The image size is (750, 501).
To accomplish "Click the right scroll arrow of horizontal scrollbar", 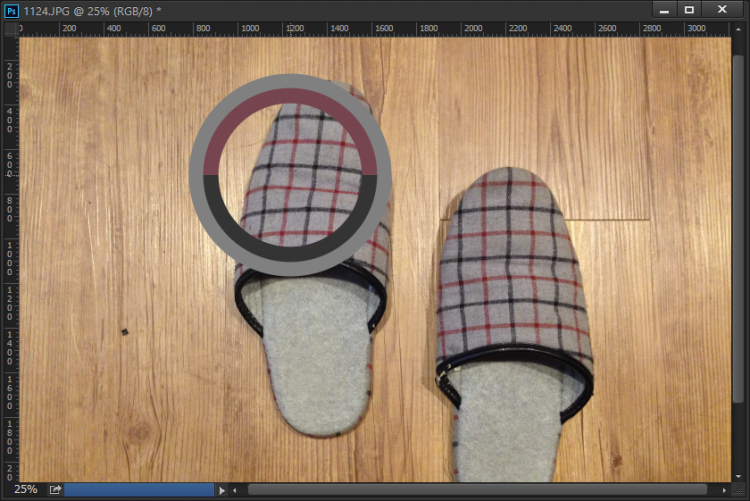I will pos(724,490).
